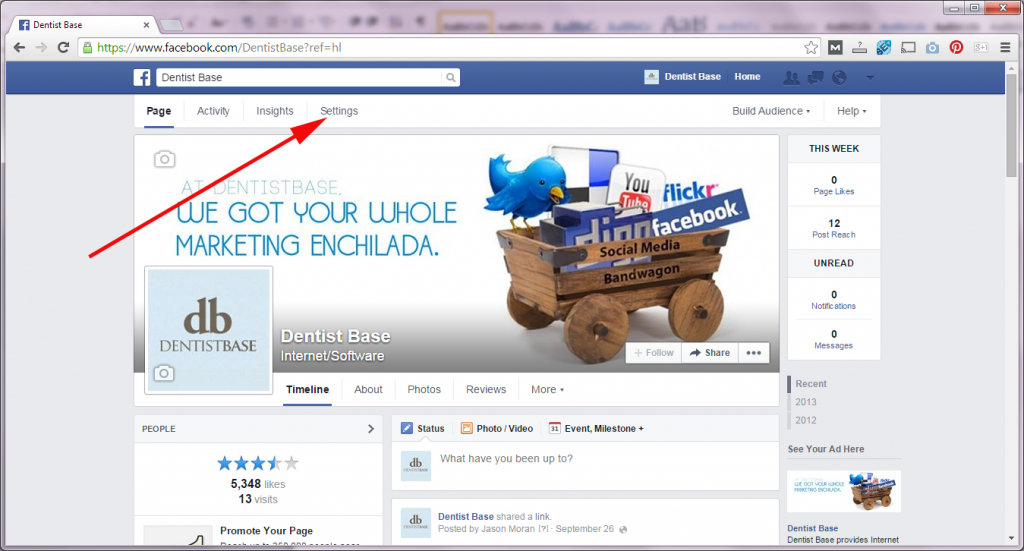Image resolution: width=1024 pixels, height=551 pixels.
Task: Click the Share button
Action: click(x=710, y=353)
